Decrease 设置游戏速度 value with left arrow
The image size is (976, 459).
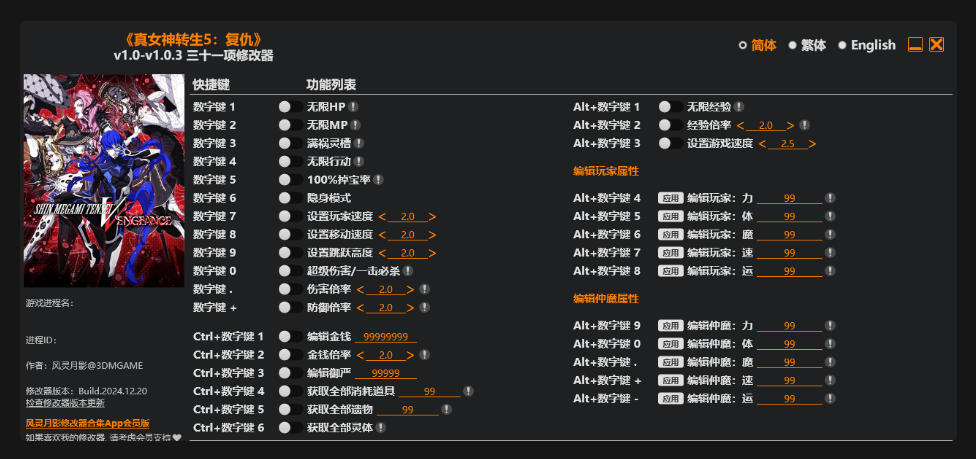point(762,144)
